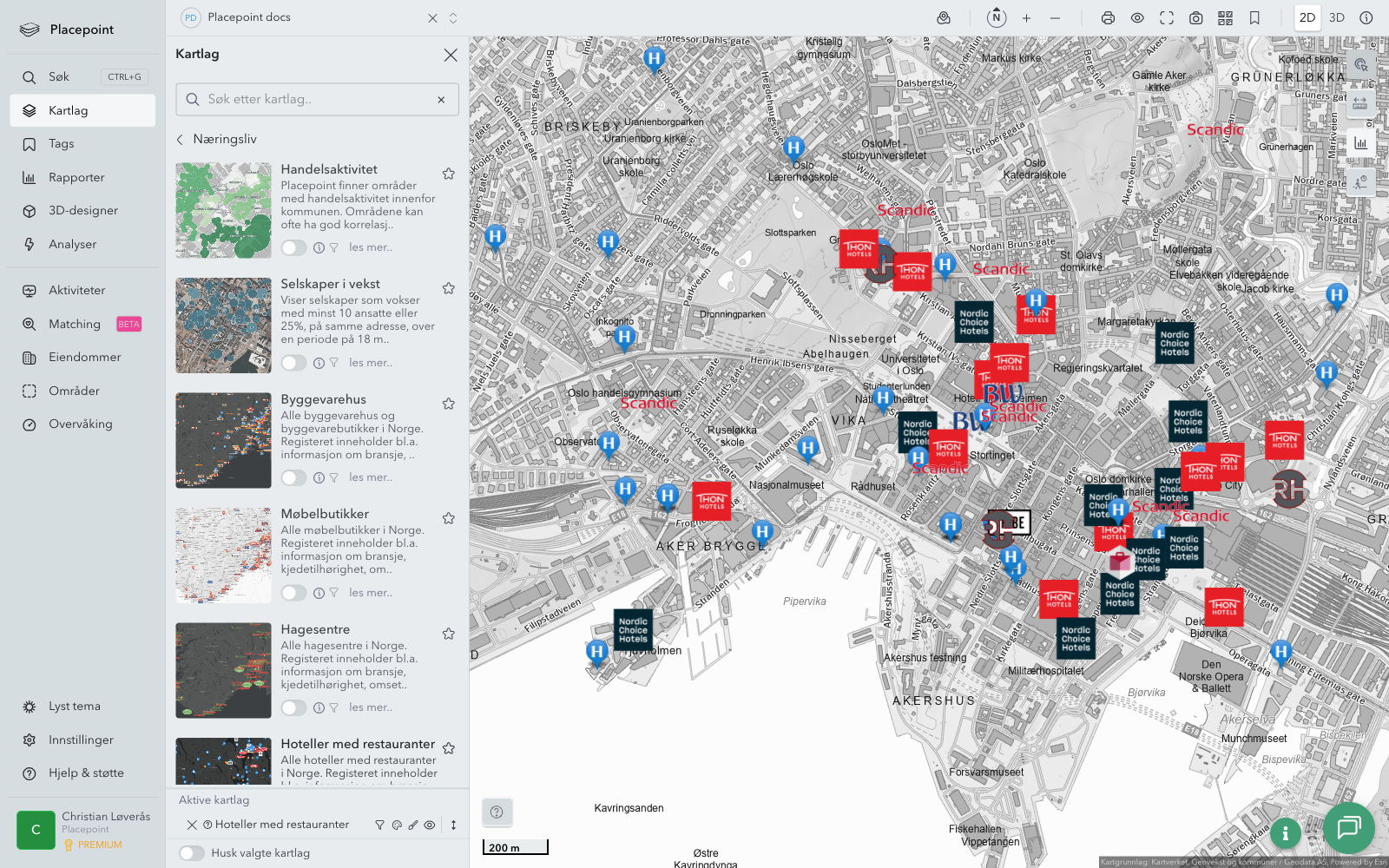Hide active Hoteller layer using eye icon
The height and width of the screenshot is (868, 1389).
coord(430,825)
